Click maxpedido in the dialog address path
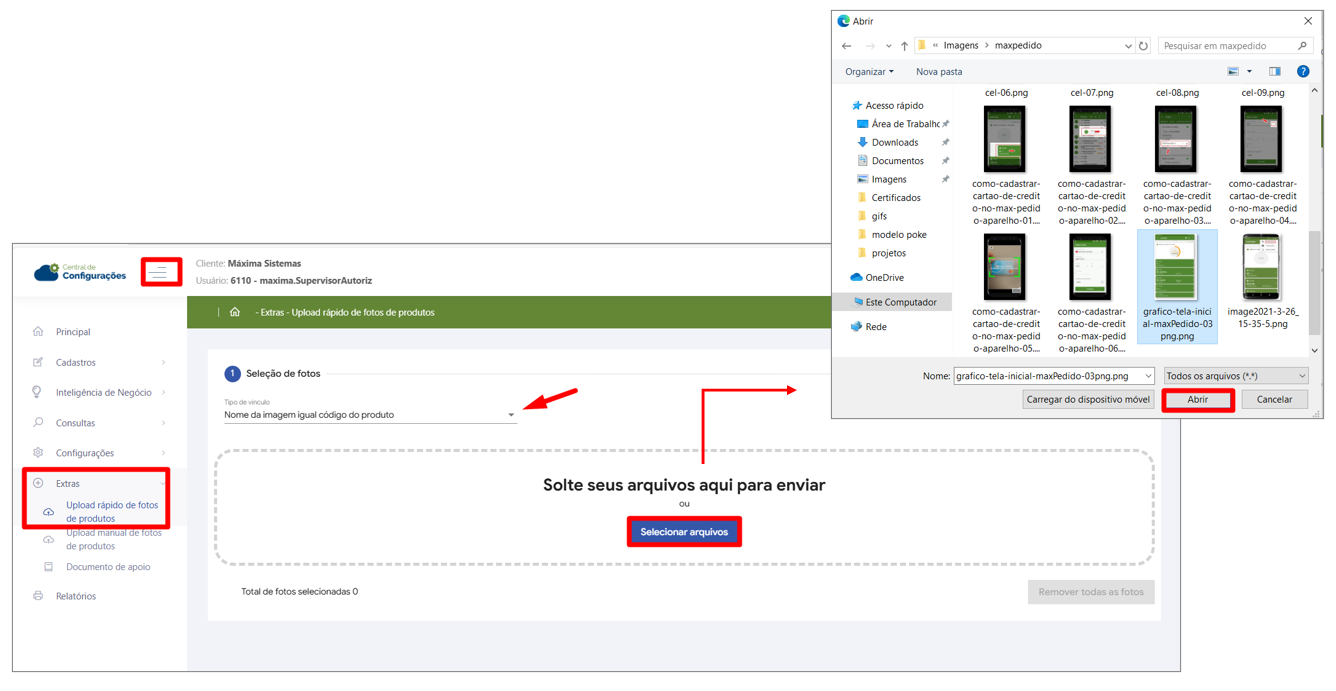The height and width of the screenshot is (691, 1336). [x=1018, y=46]
